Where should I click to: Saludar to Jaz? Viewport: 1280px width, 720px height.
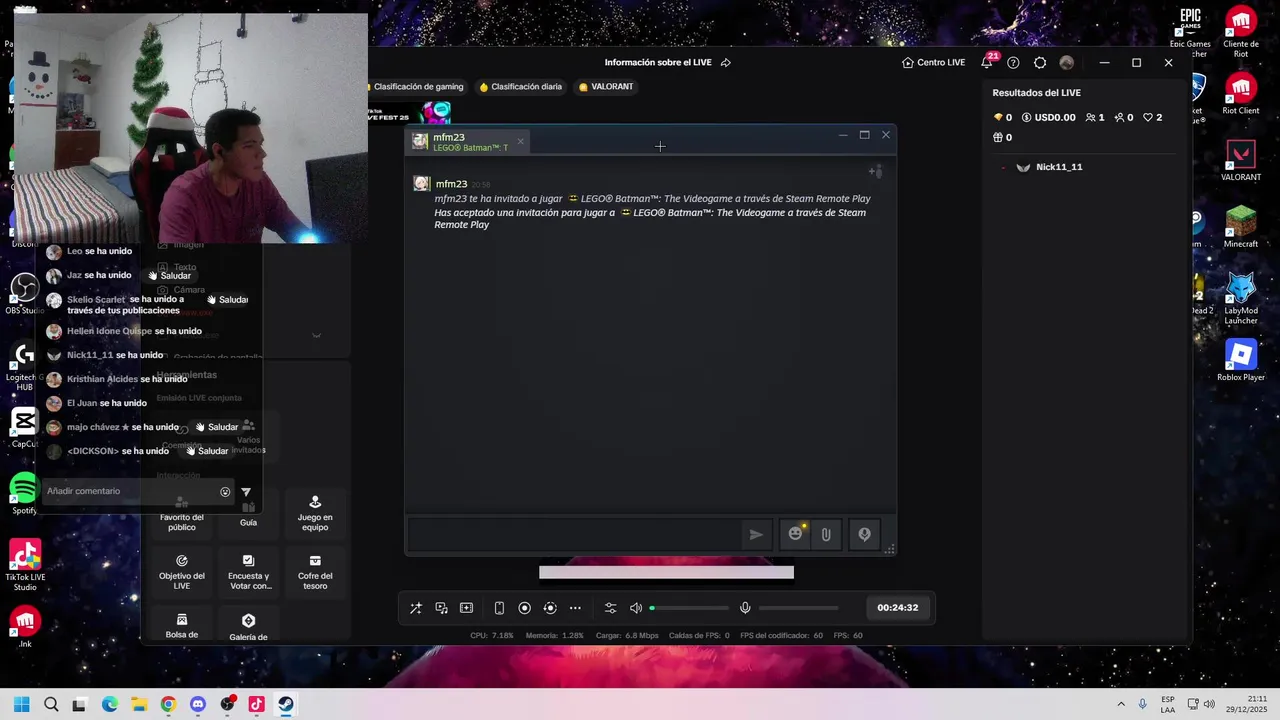click(169, 275)
